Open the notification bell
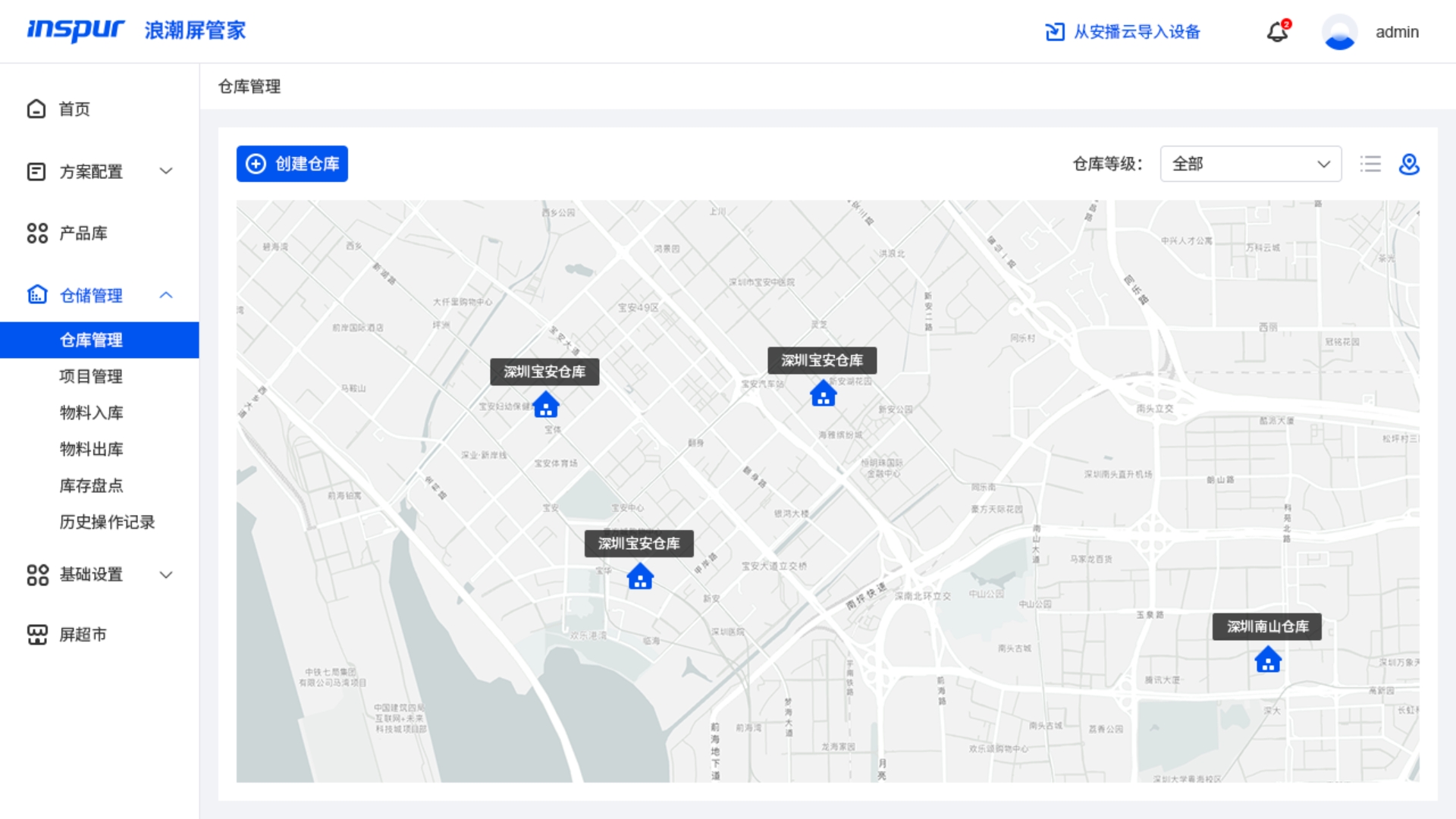Image resolution: width=1456 pixels, height=819 pixels. tap(1278, 31)
